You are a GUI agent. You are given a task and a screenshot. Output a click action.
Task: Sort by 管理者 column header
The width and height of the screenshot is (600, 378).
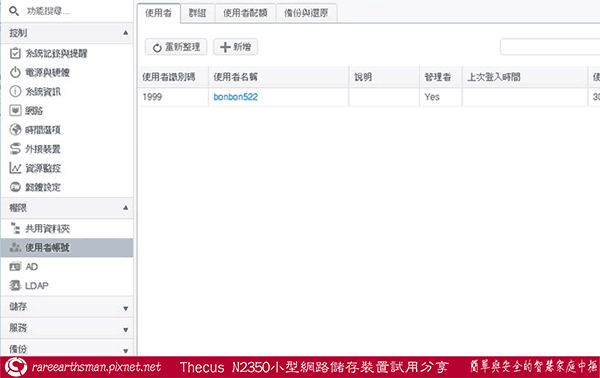tap(441, 77)
